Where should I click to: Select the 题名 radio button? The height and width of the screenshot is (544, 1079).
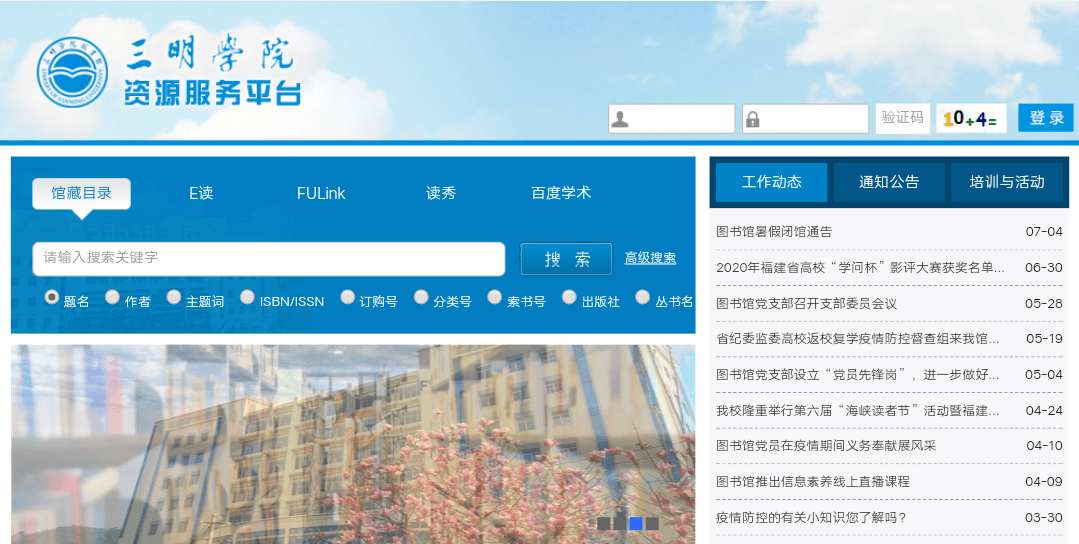[52, 297]
